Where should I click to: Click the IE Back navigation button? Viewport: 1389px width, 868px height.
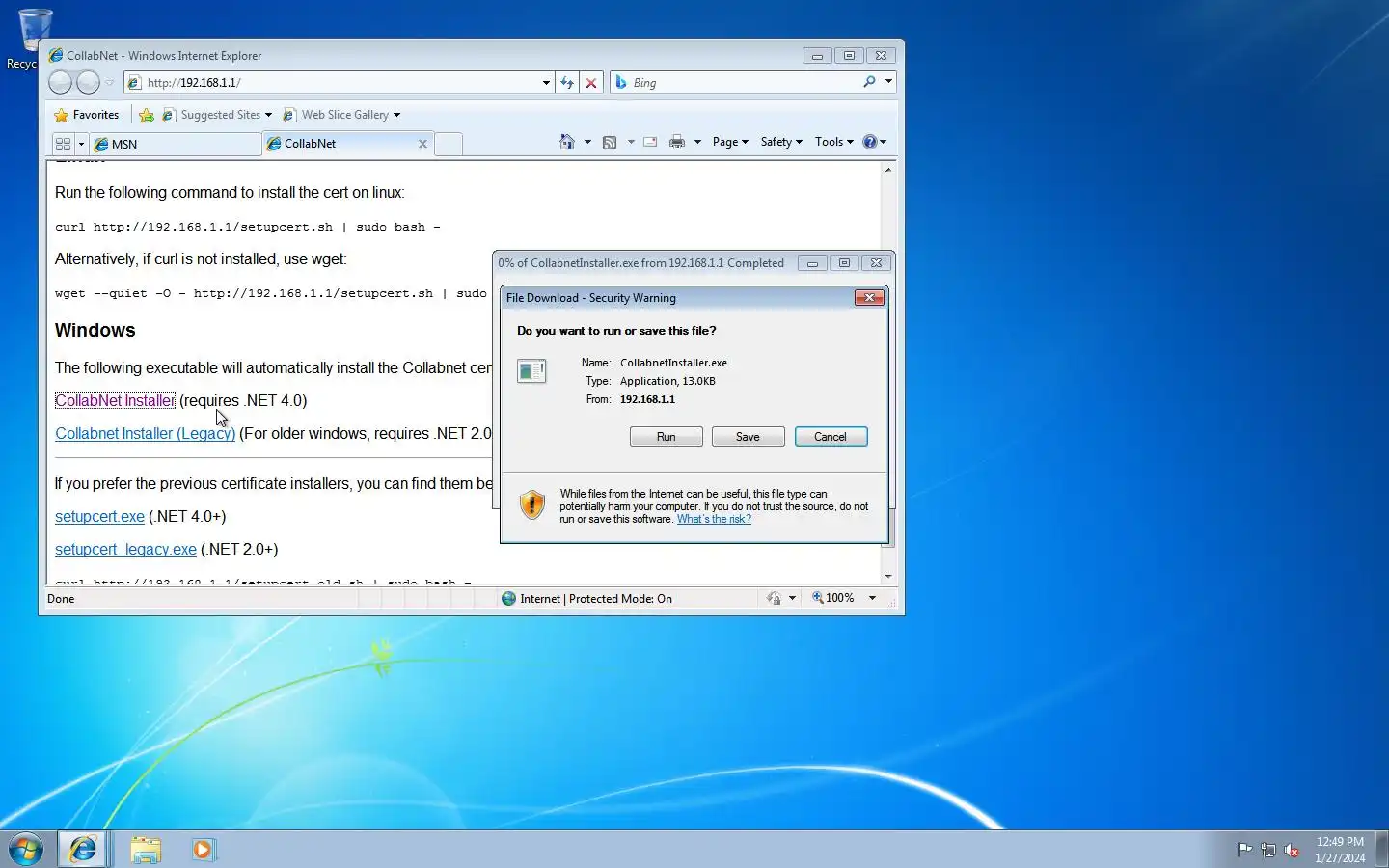pos(60,83)
